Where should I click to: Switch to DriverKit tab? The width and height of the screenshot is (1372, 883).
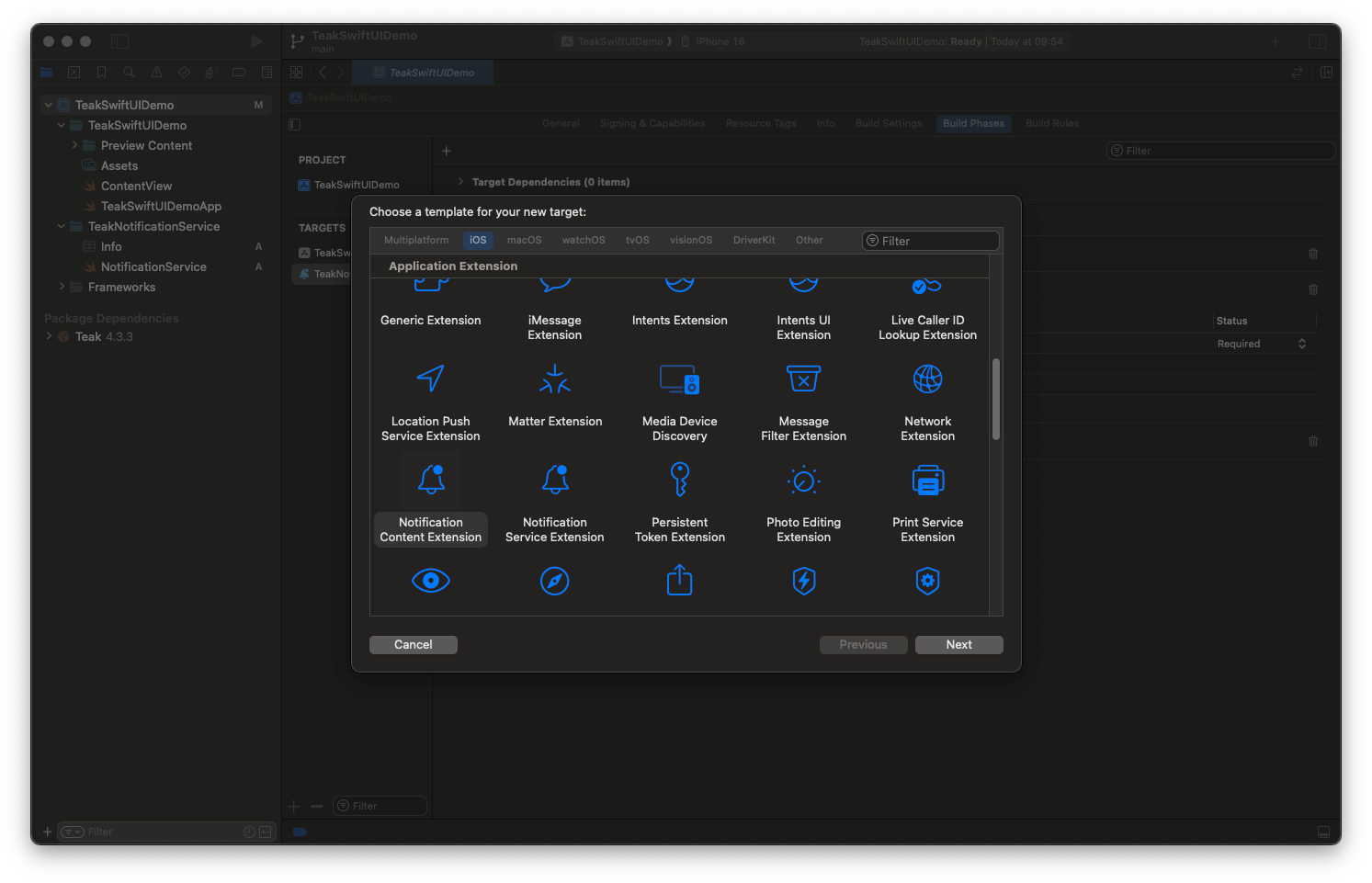tap(754, 240)
